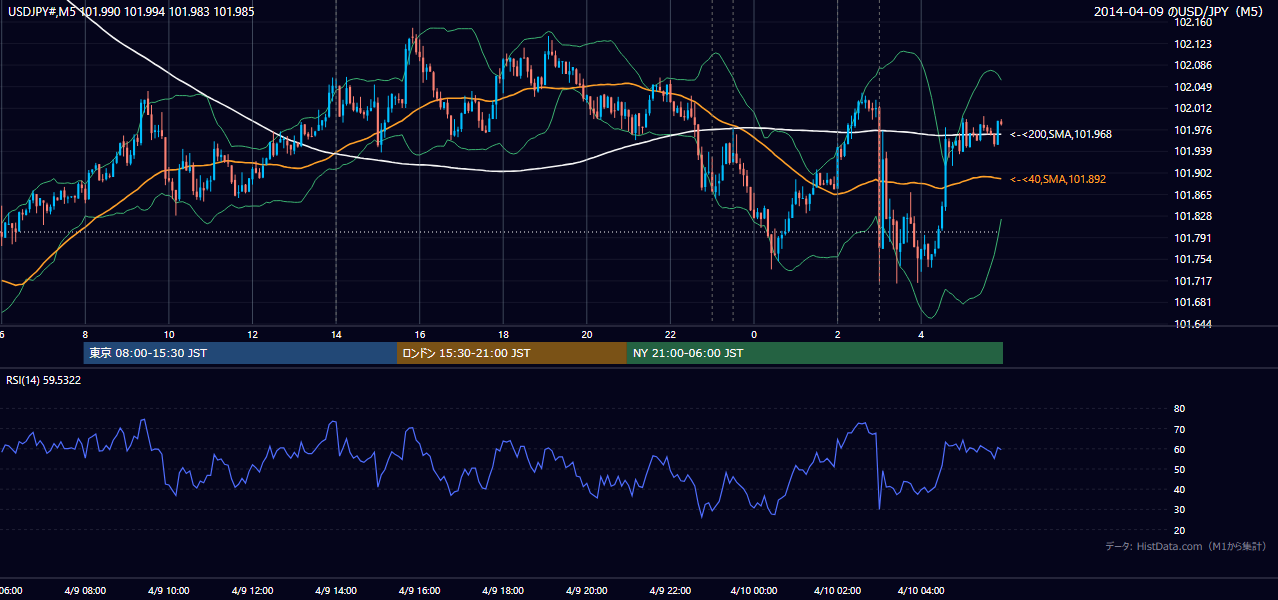Click the 4/9 18:00 time label
Image resolution: width=1278 pixels, height=600 pixels.
(x=503, y=590)
